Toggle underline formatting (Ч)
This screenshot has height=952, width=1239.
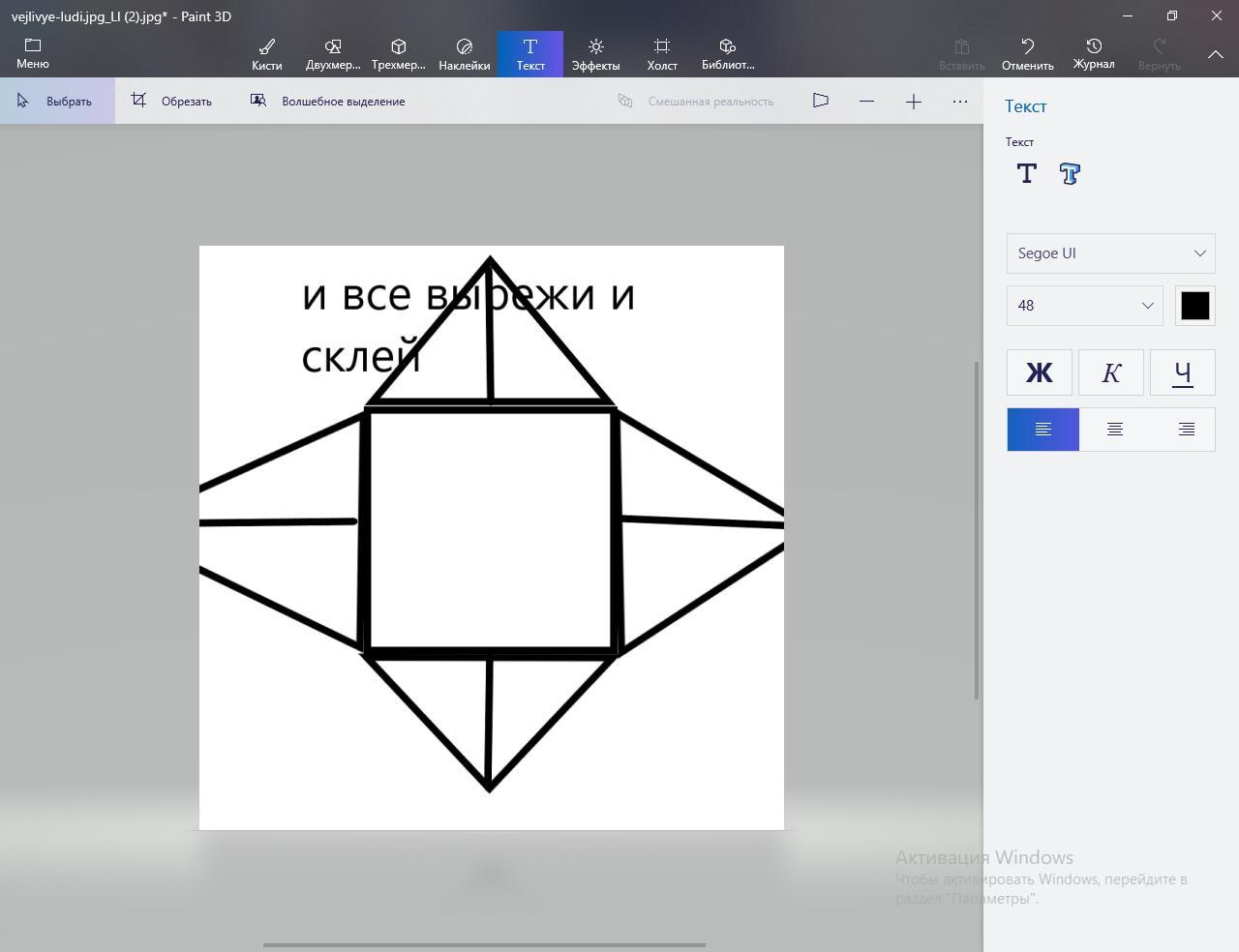point(1182,372)
